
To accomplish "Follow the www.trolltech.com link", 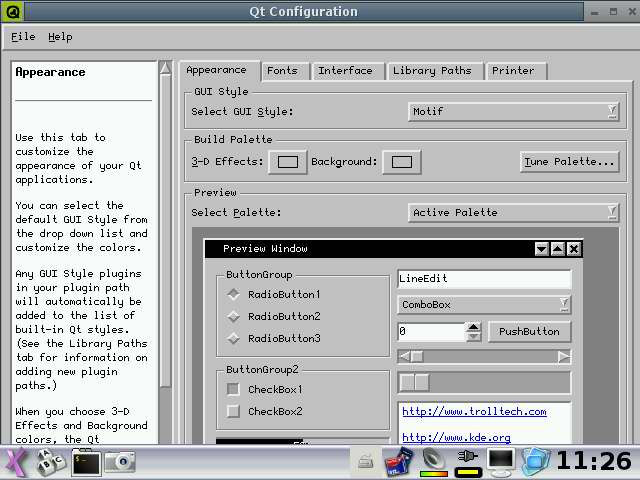I will click(474, 411).
